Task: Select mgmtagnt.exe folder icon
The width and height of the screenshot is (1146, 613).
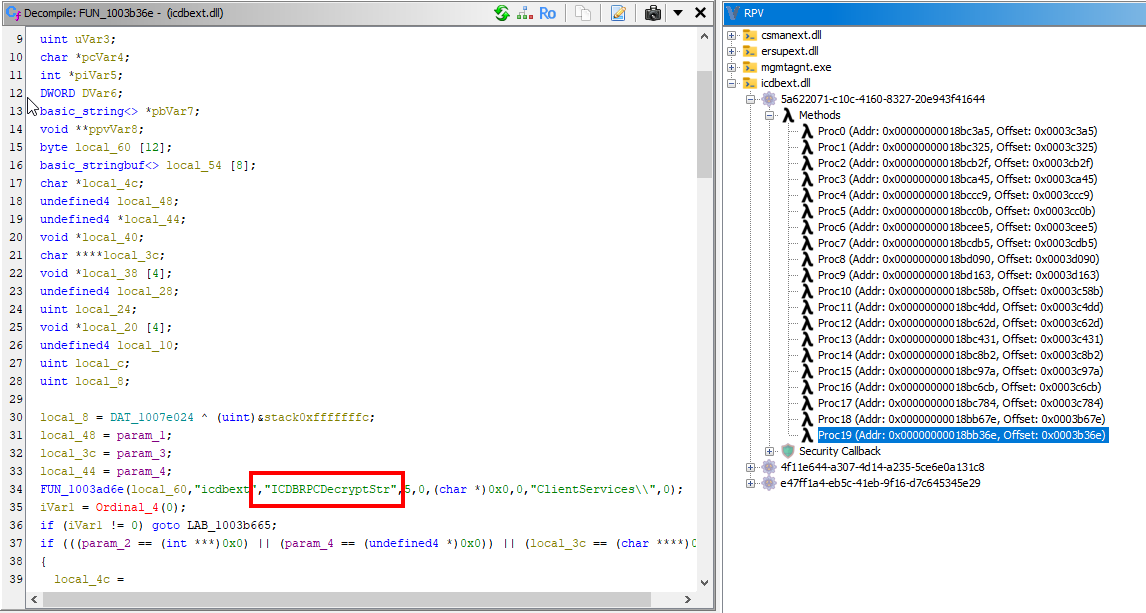Action: (x=750, y=67)
